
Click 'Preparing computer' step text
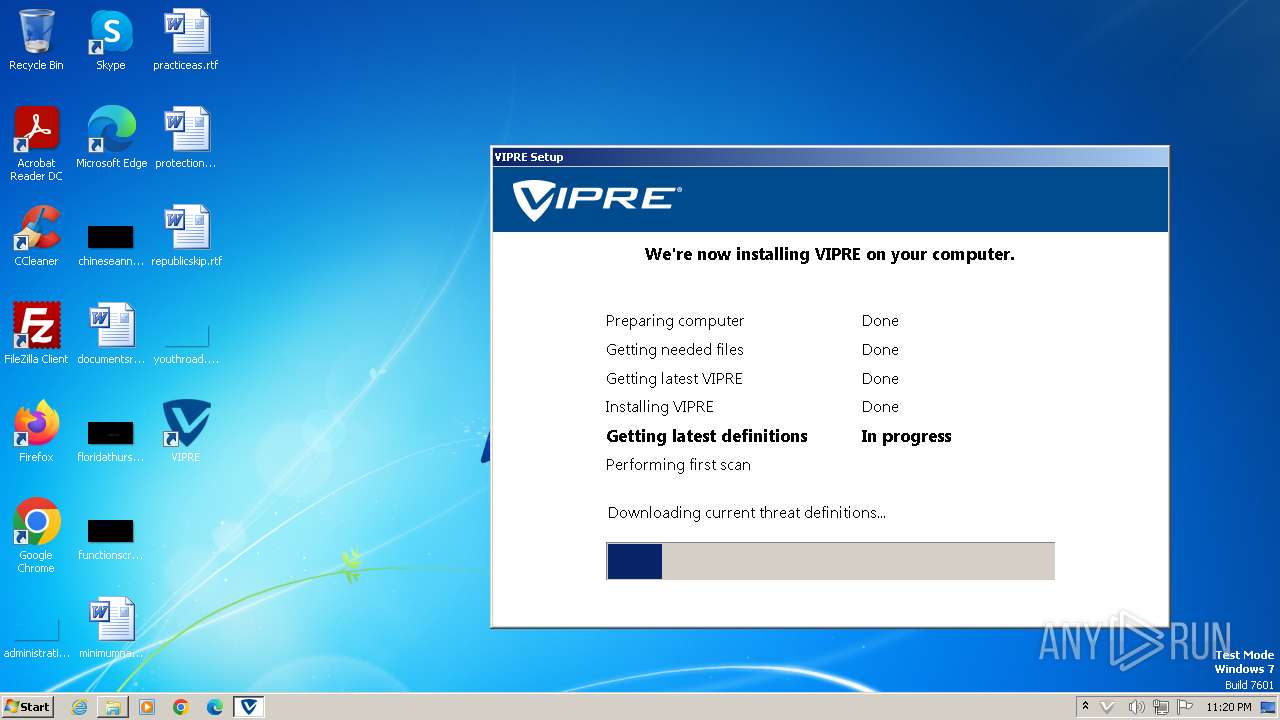tap(675, 321)
